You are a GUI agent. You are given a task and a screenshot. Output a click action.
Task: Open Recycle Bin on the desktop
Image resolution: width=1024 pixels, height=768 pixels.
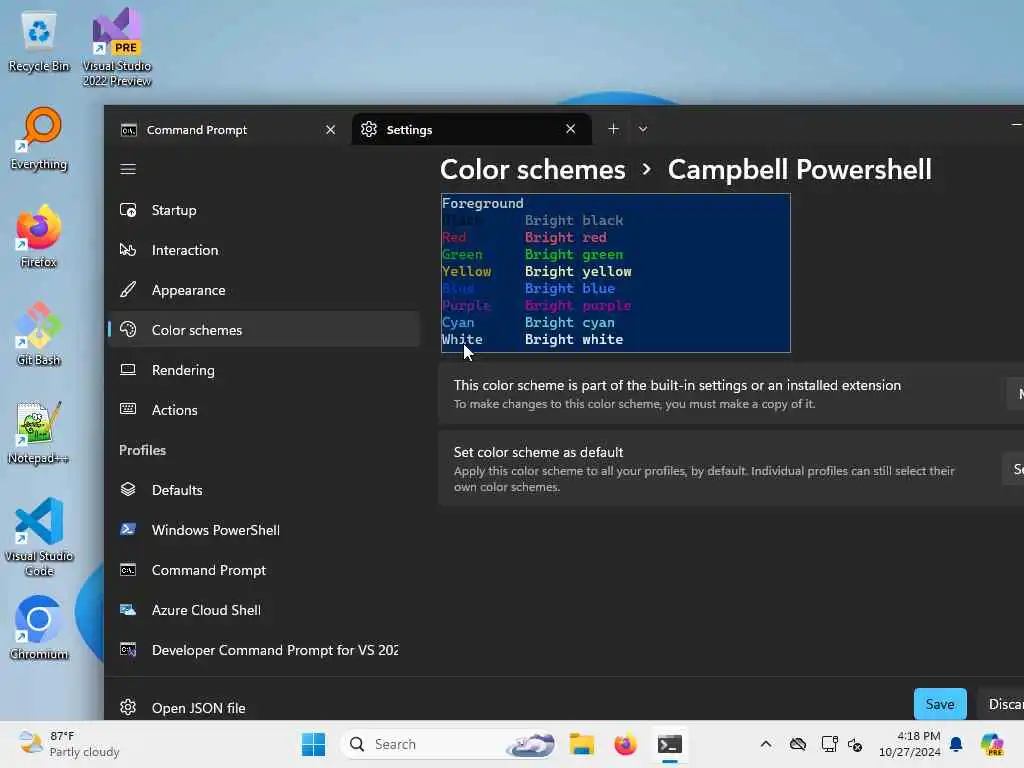pyautogui.click(x=39, y=41)
